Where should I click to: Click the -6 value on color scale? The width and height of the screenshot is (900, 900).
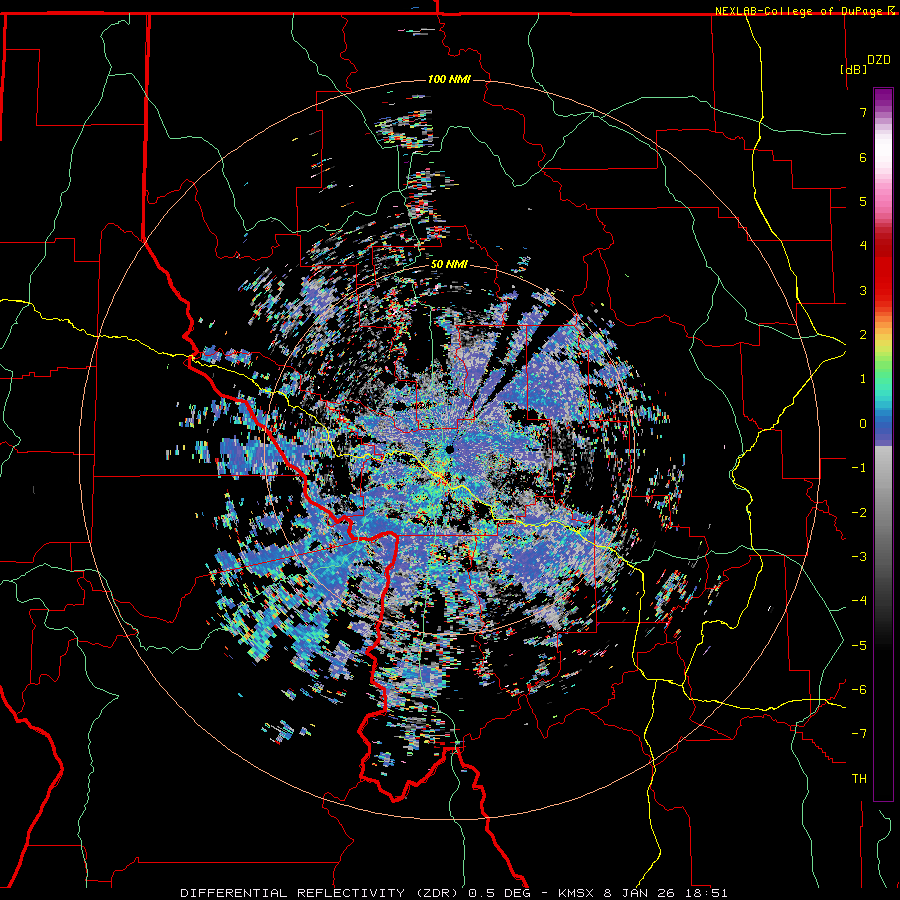click(859, 690)
